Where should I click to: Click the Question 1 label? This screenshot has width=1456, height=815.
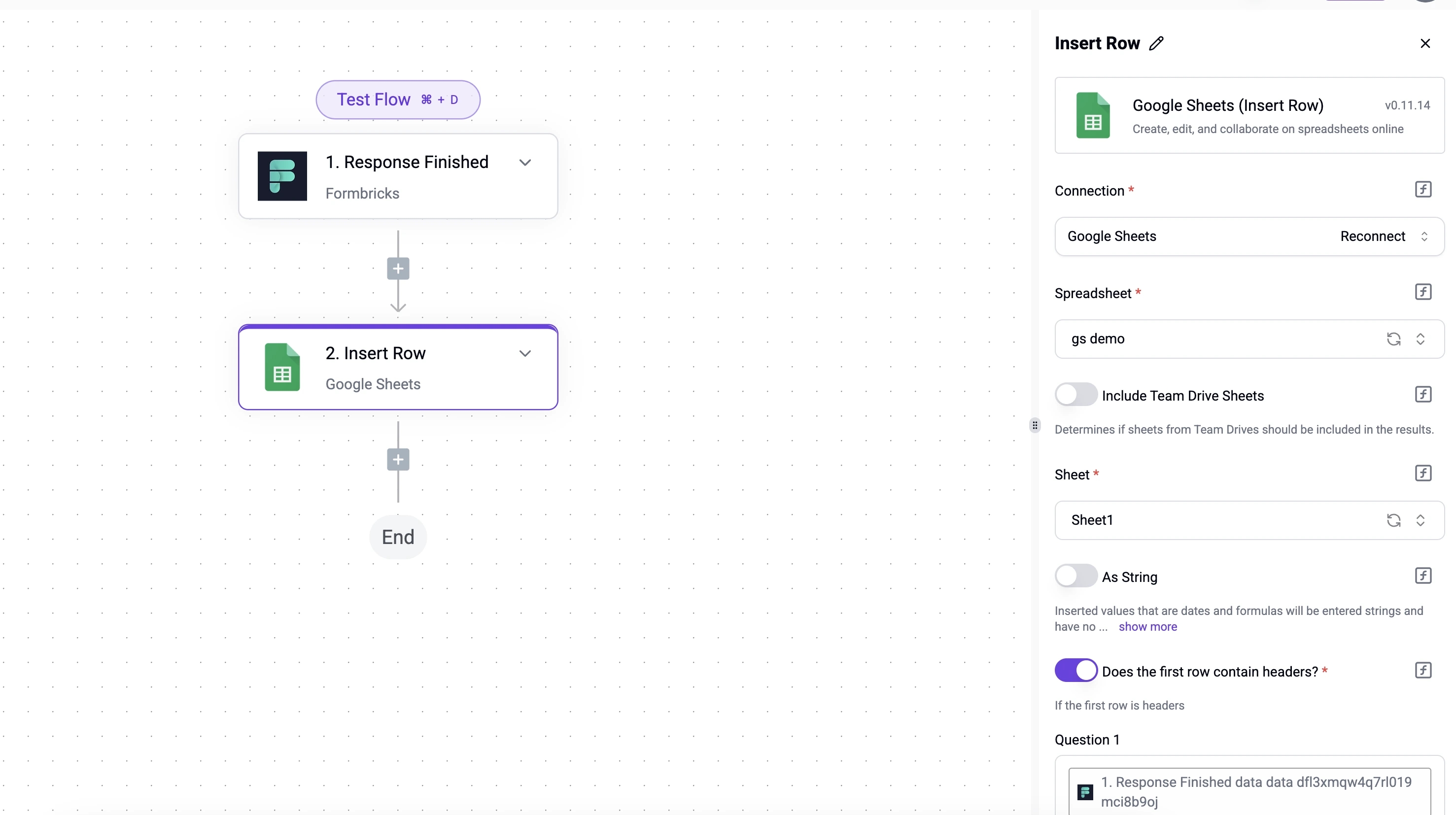tap(1086, 740)
